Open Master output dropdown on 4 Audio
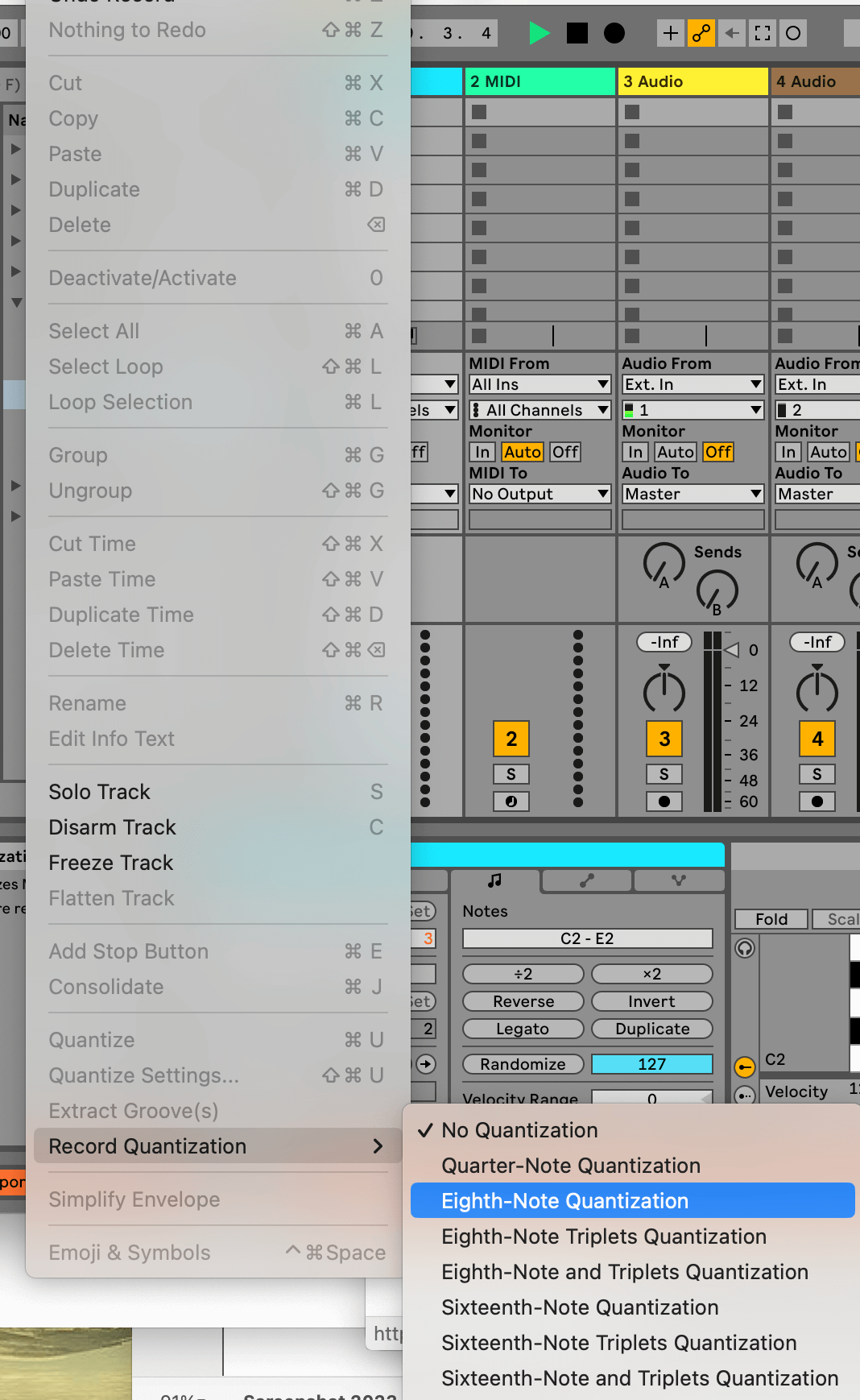This screenshot has width=860, height=1400. pyautogui.click(x=817, y=494)
